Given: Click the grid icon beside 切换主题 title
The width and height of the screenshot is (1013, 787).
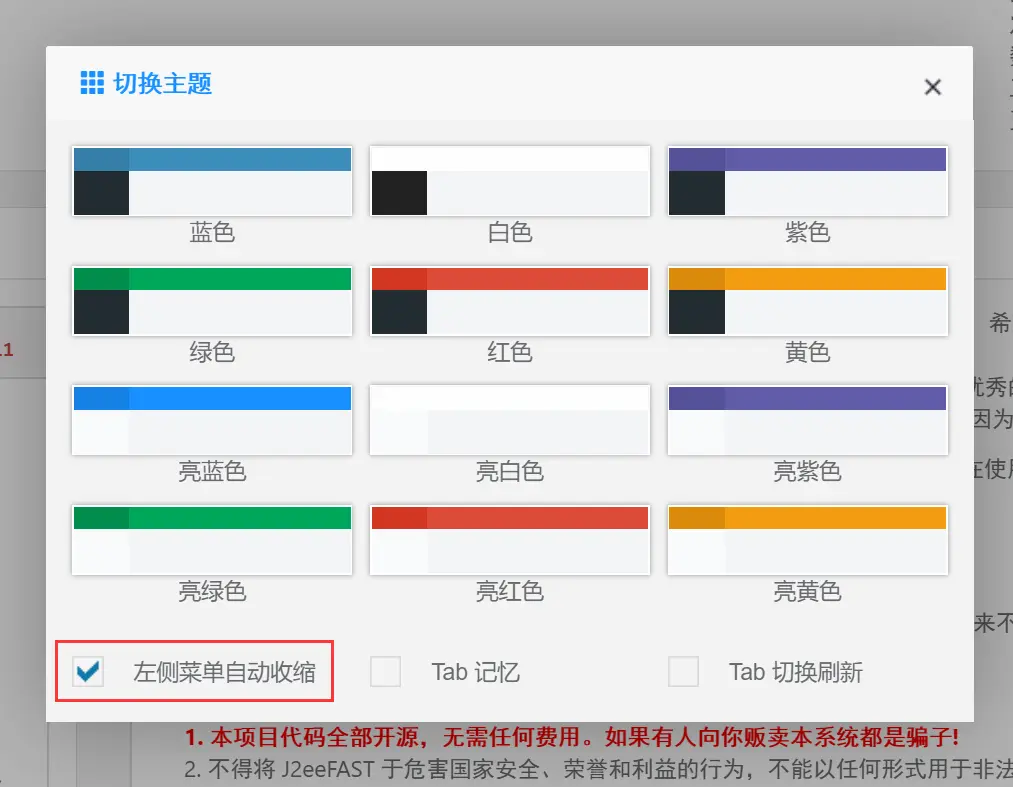Looking at the screenshot, I should click(x=91, y=83).
